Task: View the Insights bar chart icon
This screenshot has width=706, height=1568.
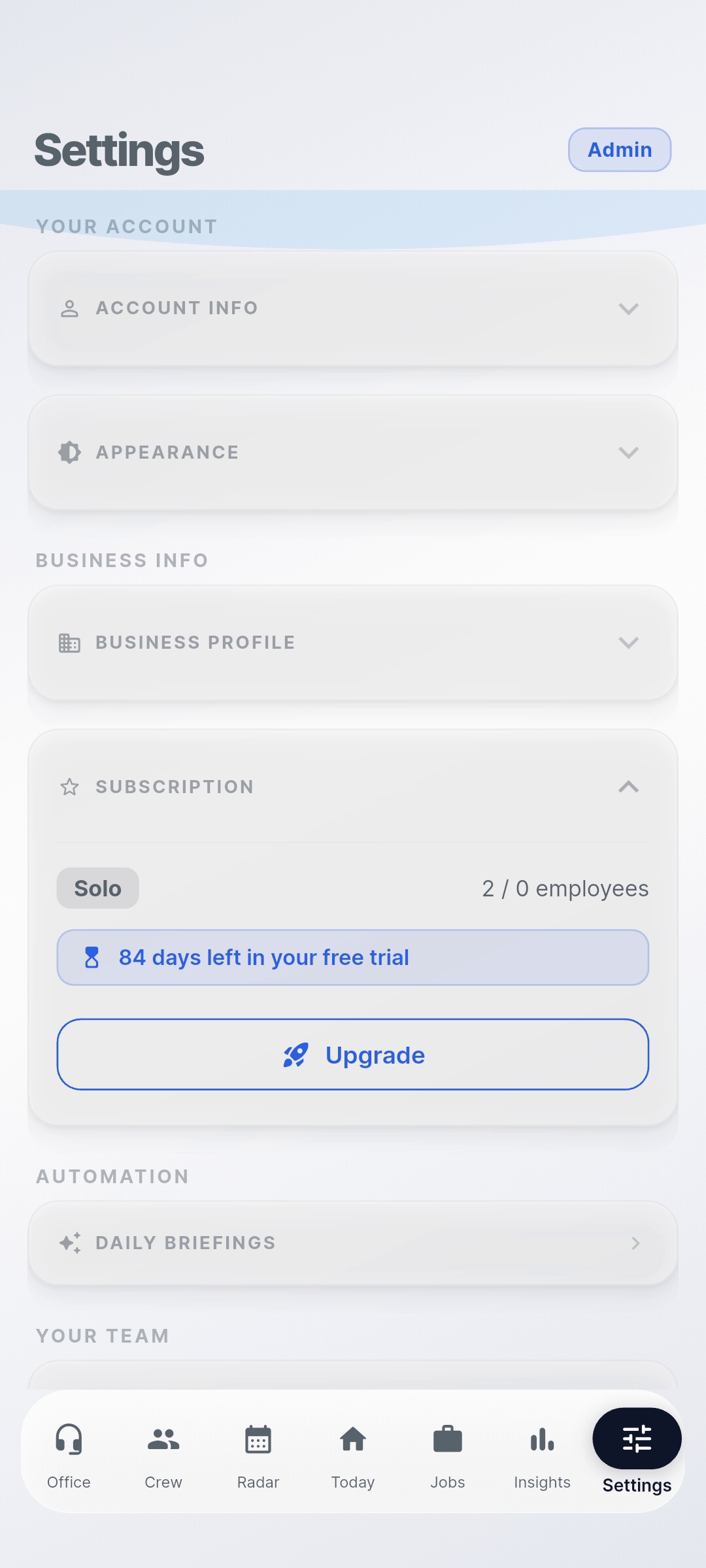Action: point(542,1439)
